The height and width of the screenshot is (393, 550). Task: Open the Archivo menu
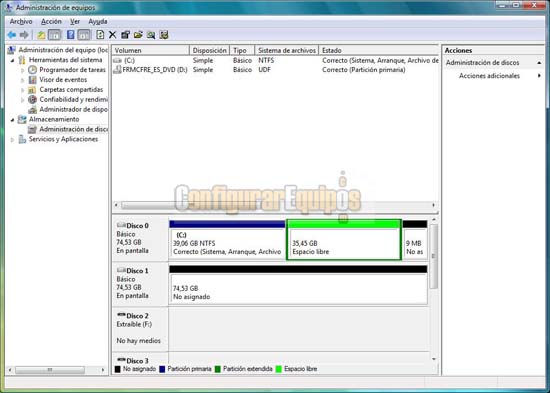[21, 22]
